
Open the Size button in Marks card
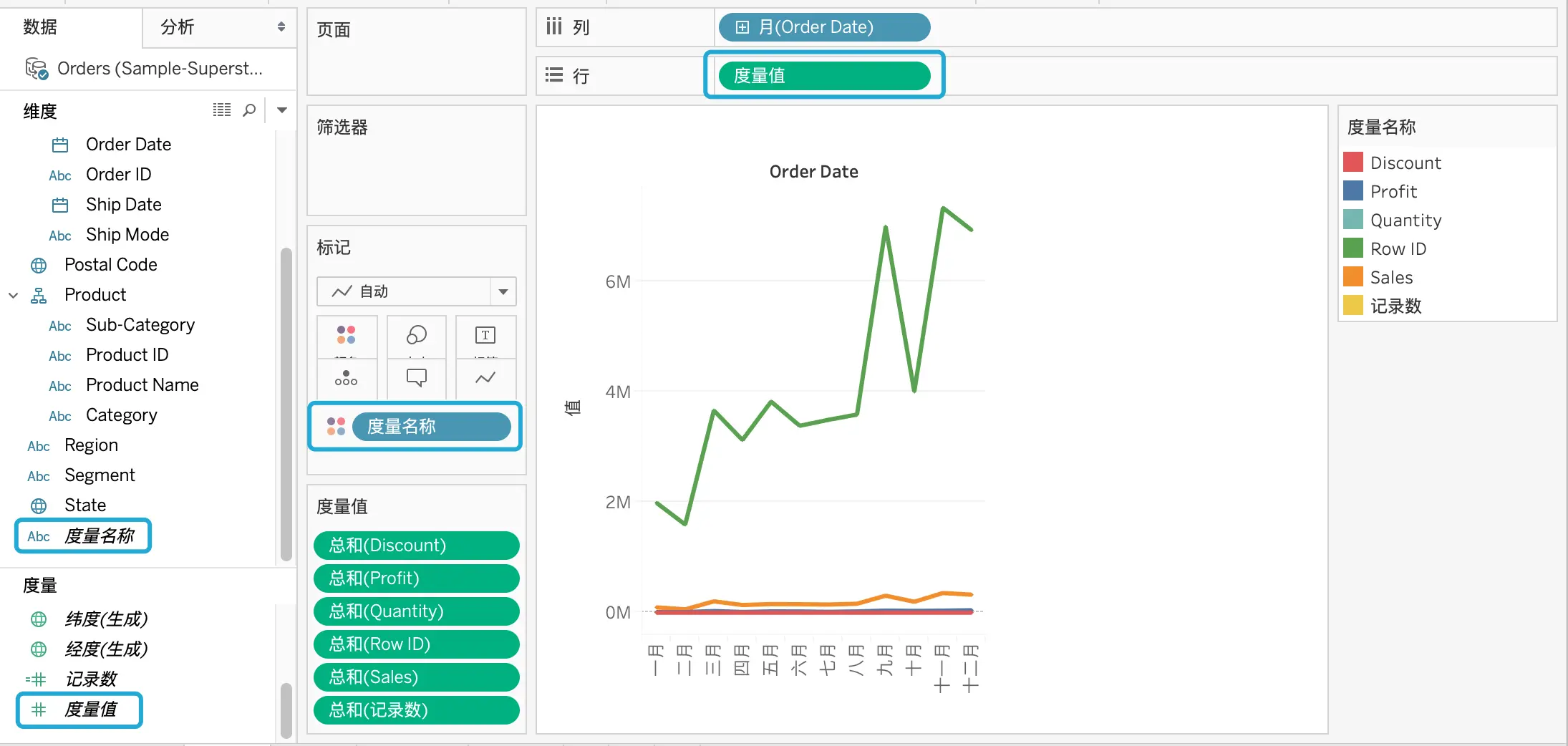coord(416,336)
